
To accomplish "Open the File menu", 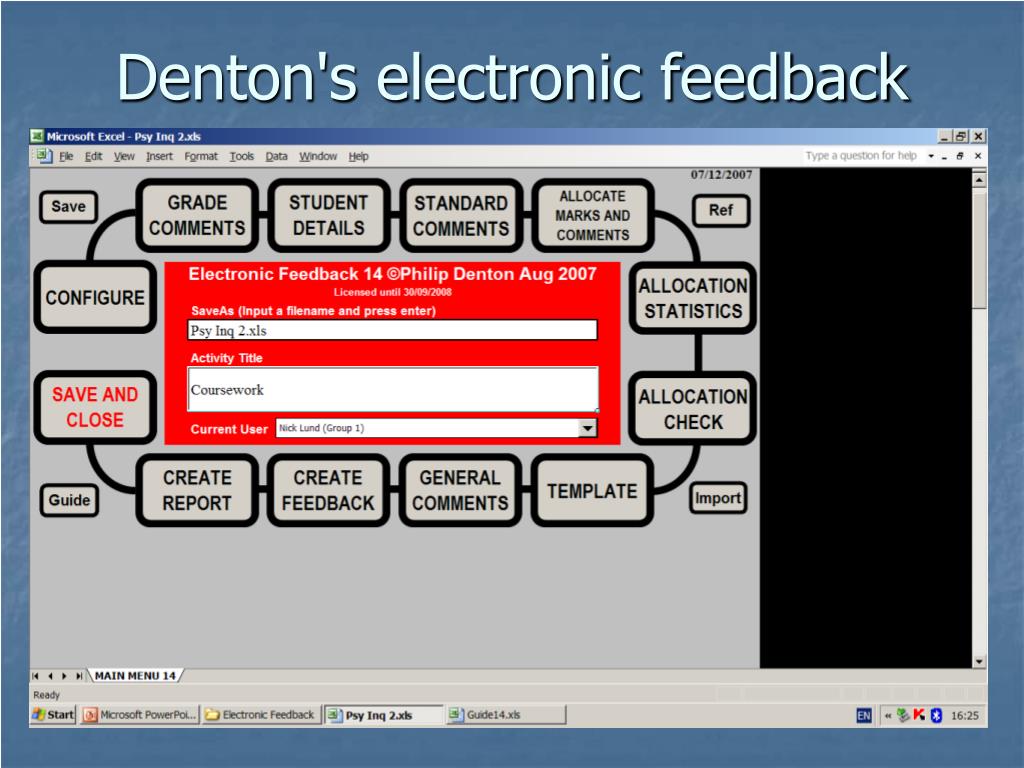I will [x=66, y=156].
